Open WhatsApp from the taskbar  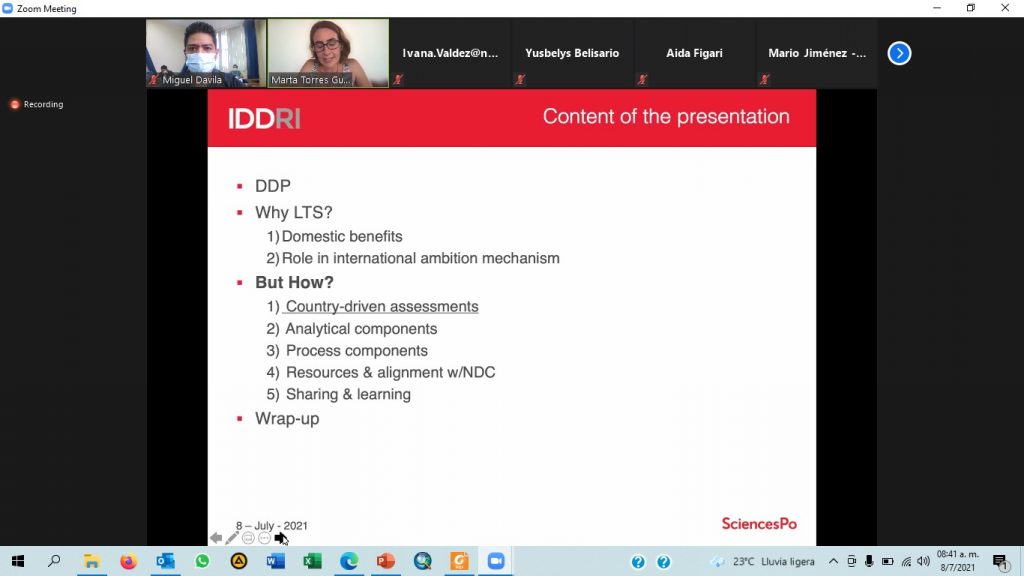202,562
